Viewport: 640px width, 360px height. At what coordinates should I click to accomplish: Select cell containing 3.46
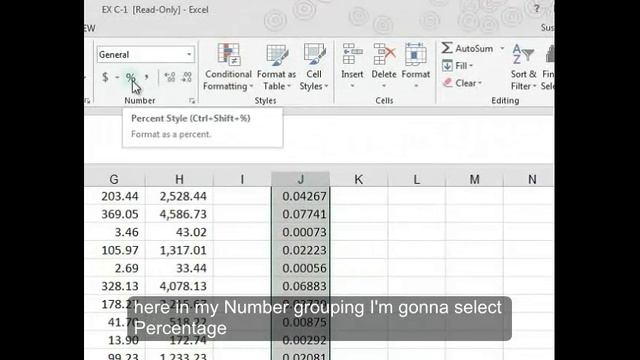coord(115,232)
